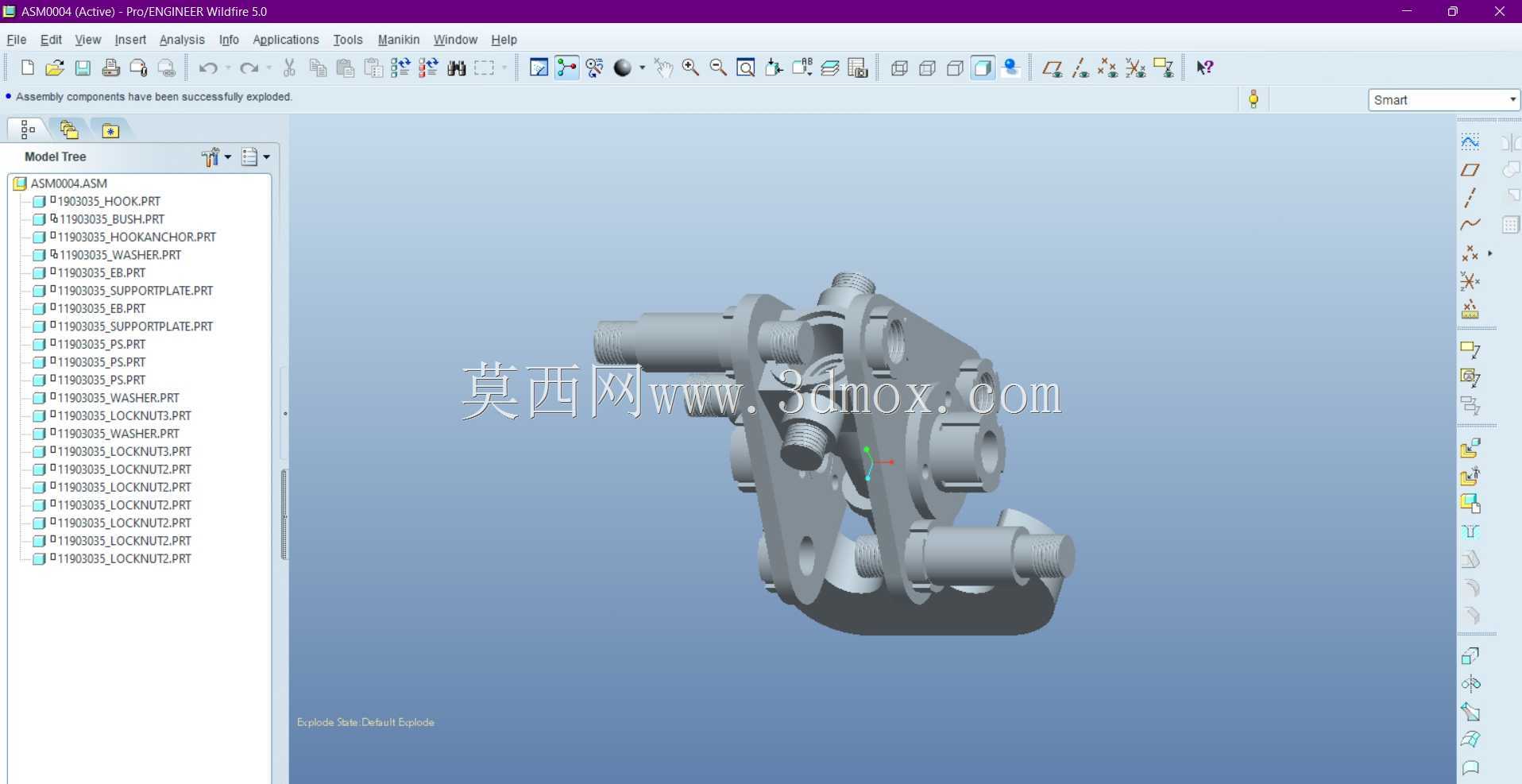
Task: Toggle datum points visibility
Action: (1107, 68)
